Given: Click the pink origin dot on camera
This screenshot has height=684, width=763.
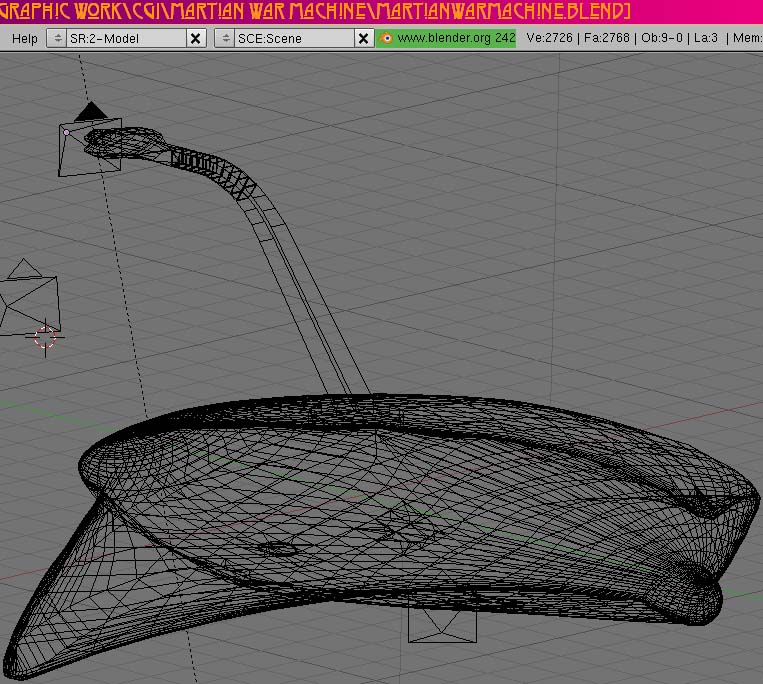Looking at the screenshot, I should point(66,132).
